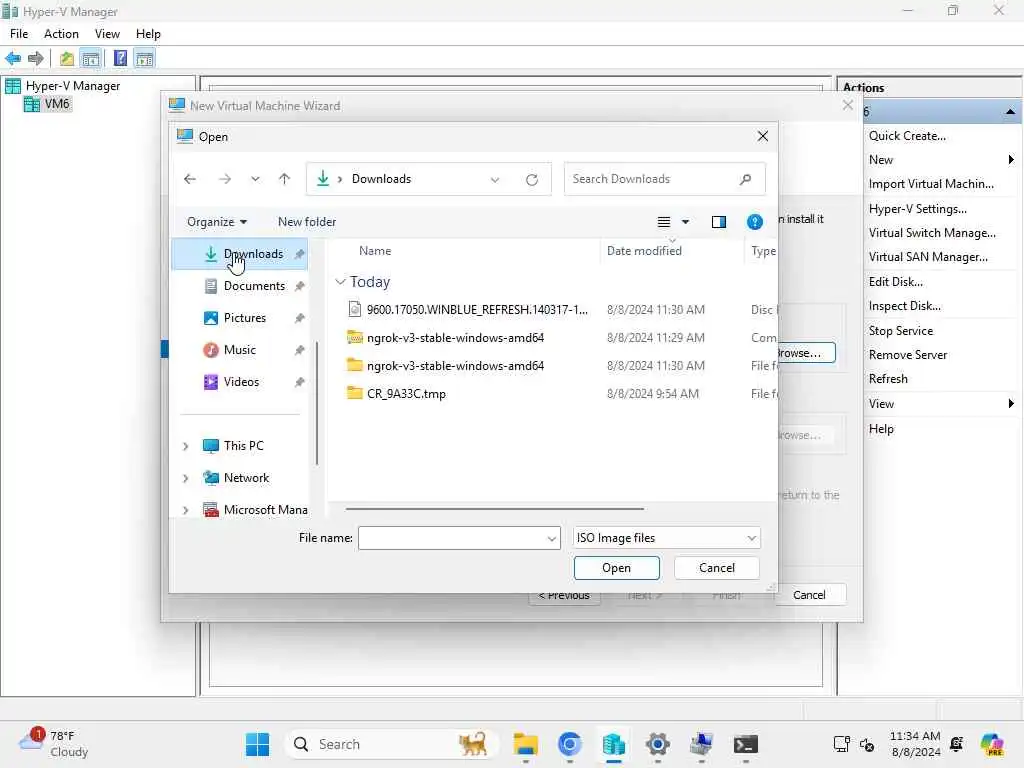Click Virtual Switch Manager action
The height and width of the screenshot is (768, 1024).
tap(932, 233)
